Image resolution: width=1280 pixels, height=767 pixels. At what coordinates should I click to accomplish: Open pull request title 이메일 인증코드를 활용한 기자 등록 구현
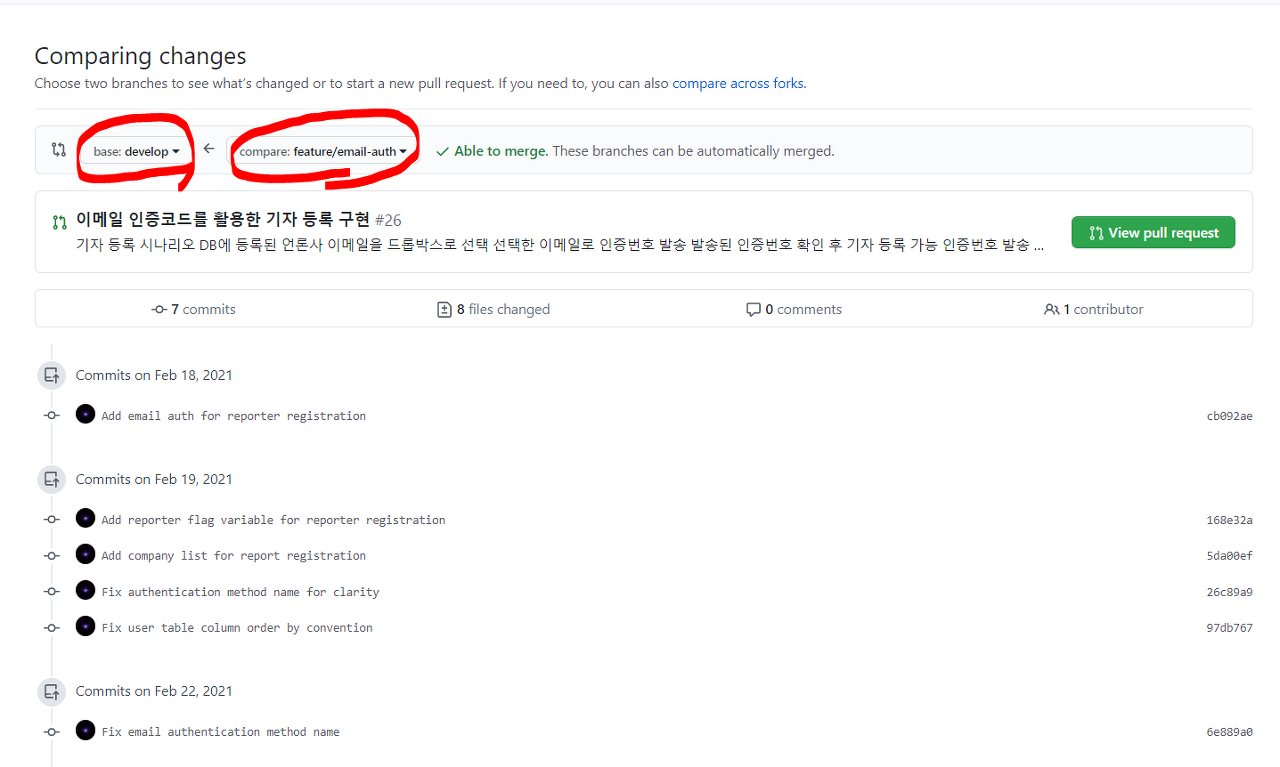pyautogui.click(x=223, y=219)
